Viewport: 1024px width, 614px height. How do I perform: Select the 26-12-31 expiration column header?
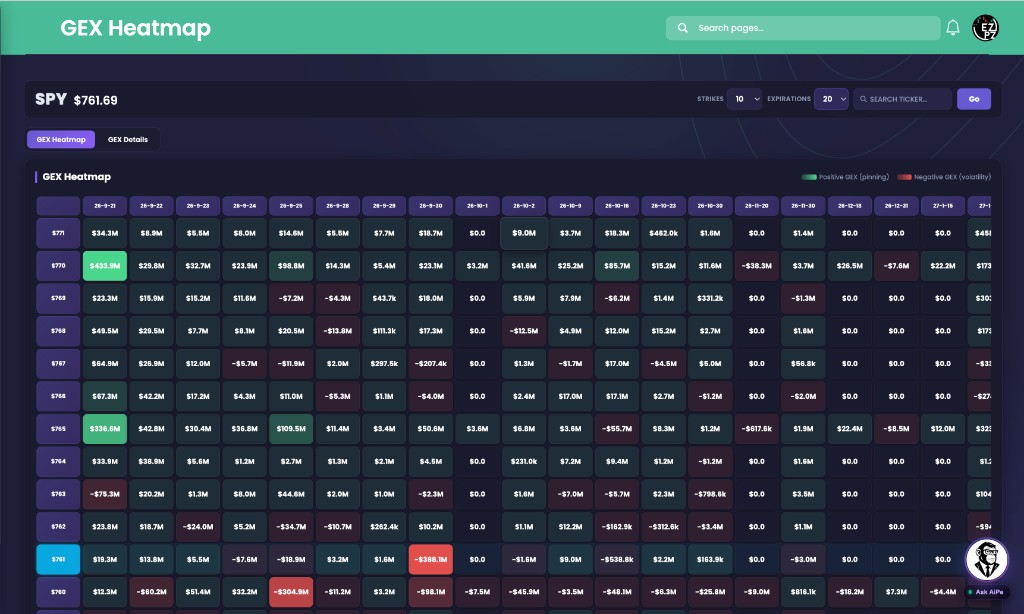point(897,206)
